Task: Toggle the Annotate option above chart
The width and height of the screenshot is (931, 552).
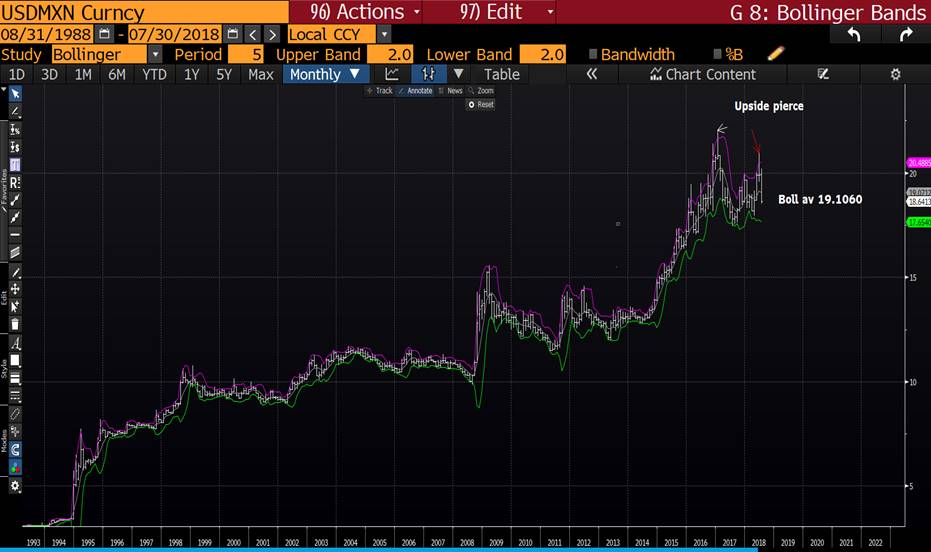Action: coord(414,91)
